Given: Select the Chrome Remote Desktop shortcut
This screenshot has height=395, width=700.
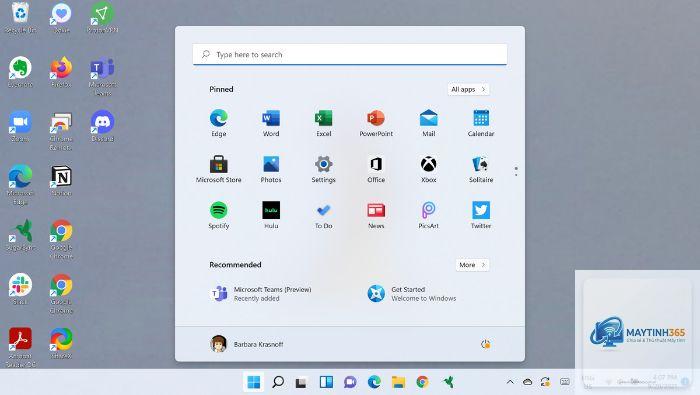Looking at the screenshot, I should point(61,132).
